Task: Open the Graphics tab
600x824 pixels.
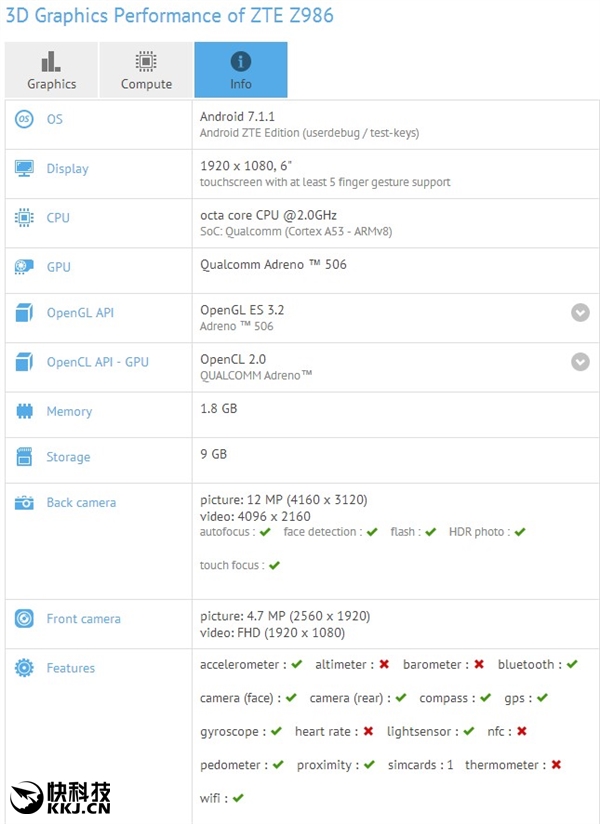Action: pyautogui.click(x=51, y=70)
